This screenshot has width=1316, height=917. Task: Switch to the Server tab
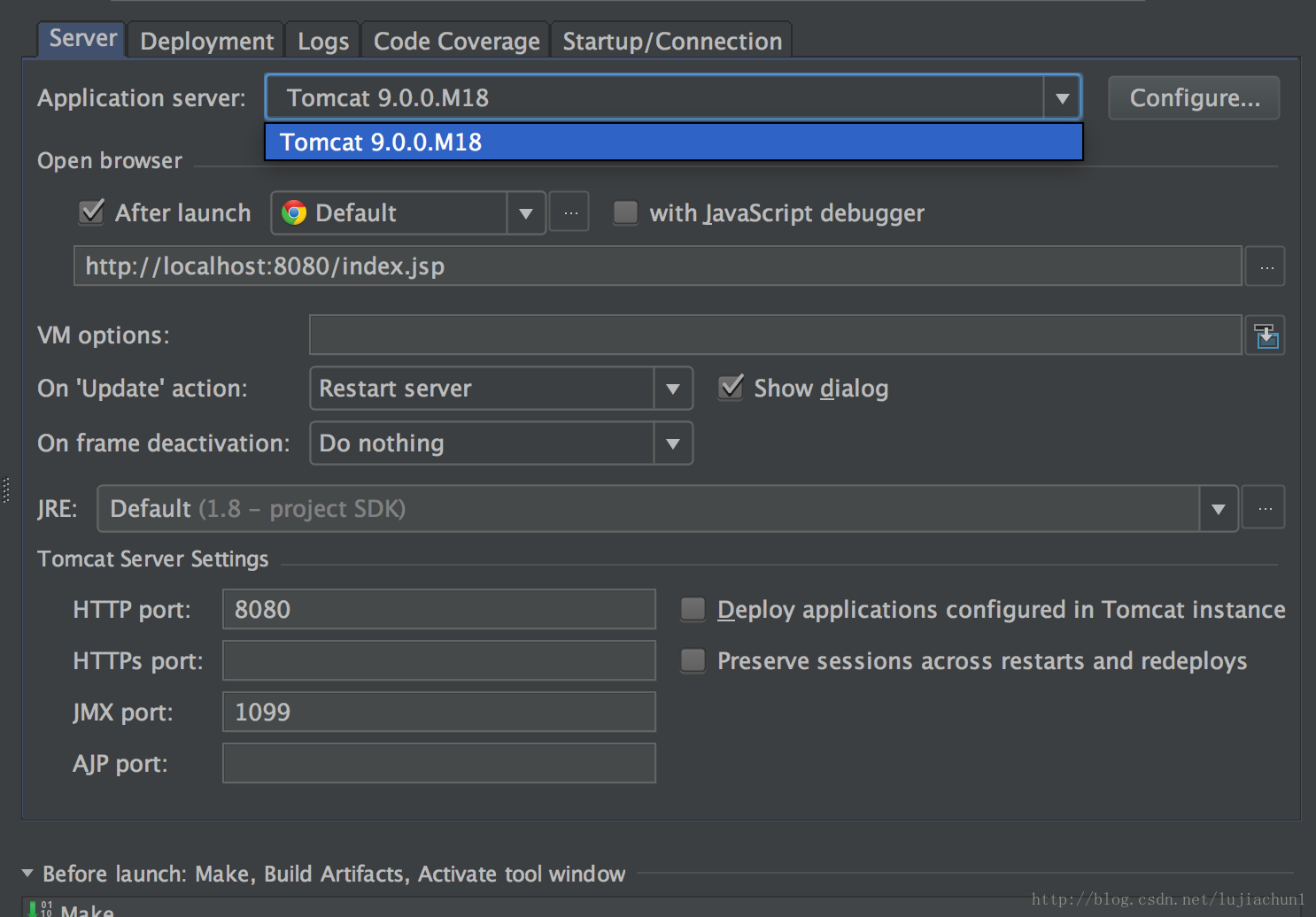82,39
